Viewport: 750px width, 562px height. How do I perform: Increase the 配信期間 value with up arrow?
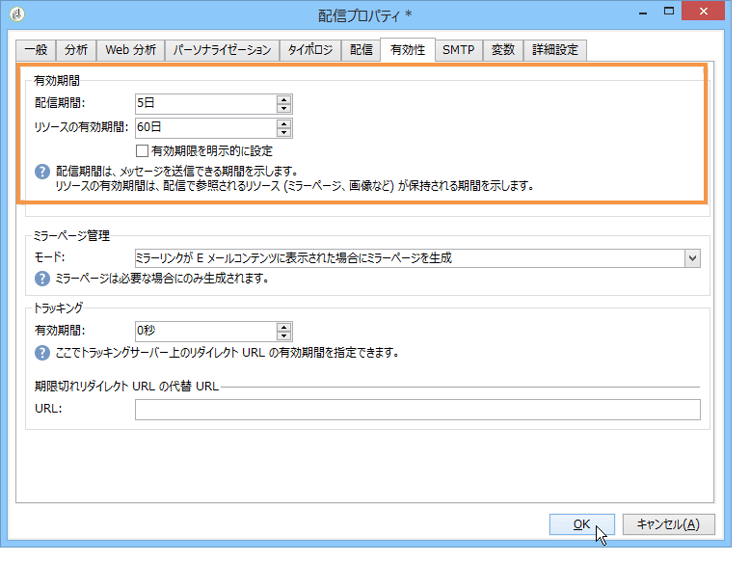tap(284, 99)
